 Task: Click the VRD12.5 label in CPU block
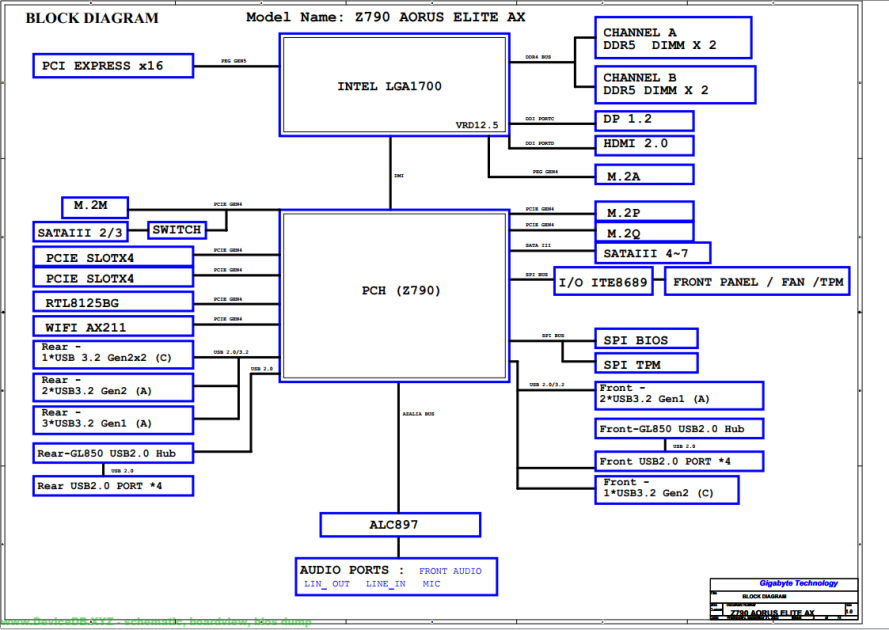pyautogui.click(x=477, y=125)
